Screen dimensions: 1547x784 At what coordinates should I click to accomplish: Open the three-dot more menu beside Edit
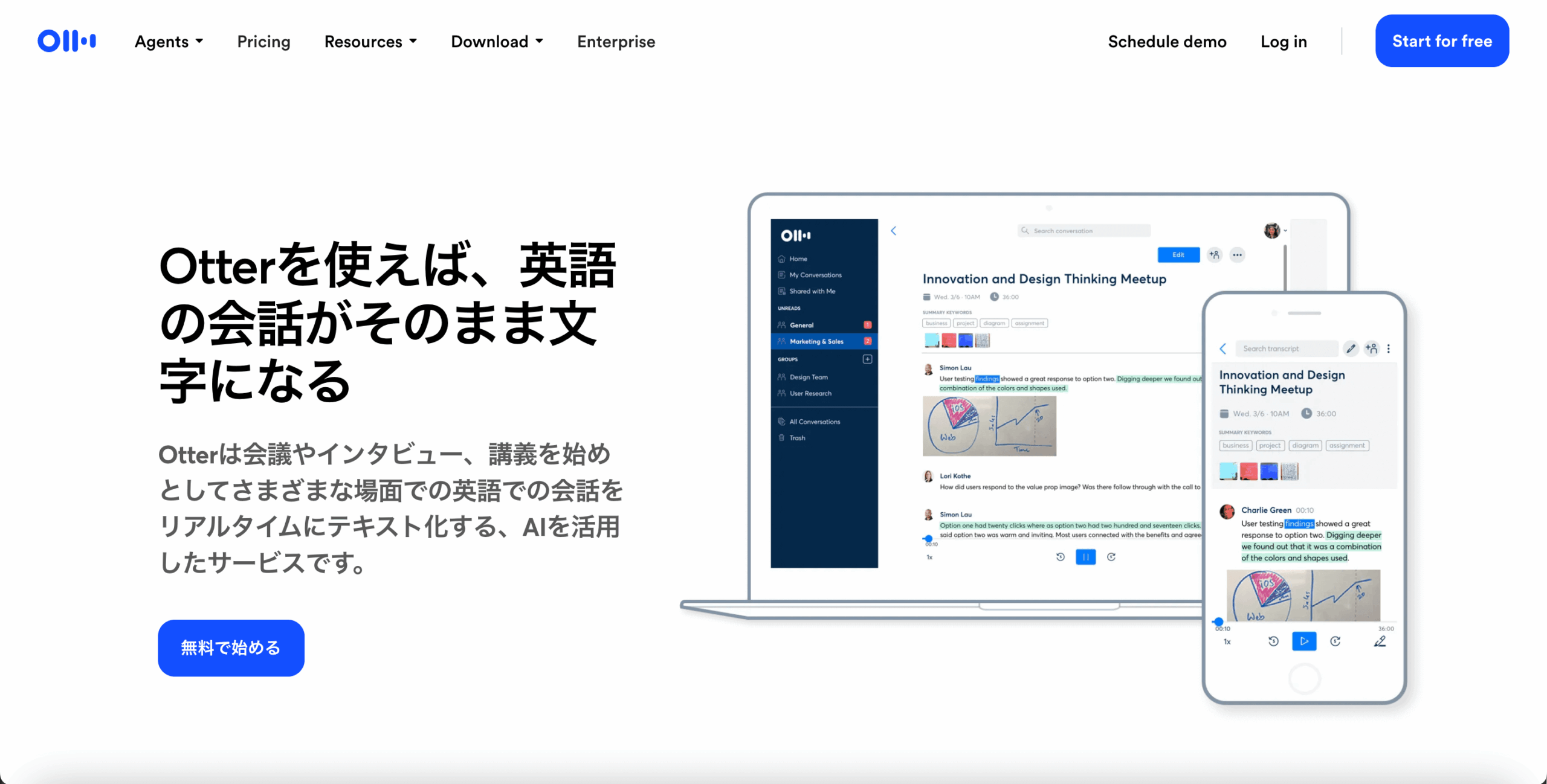coord(1237,255)
